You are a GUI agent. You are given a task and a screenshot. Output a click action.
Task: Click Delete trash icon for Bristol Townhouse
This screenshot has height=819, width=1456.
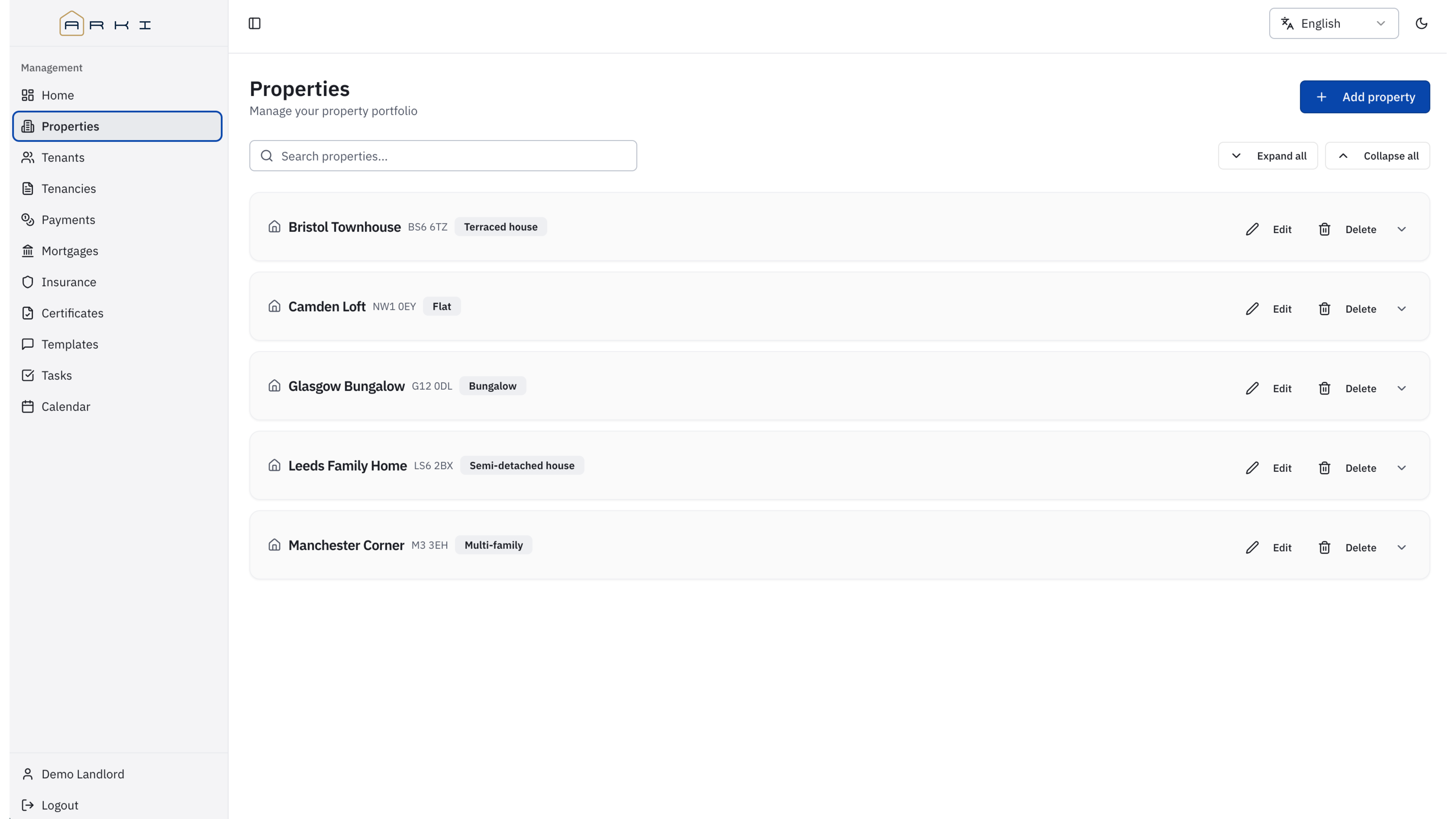coord(1324,229)
